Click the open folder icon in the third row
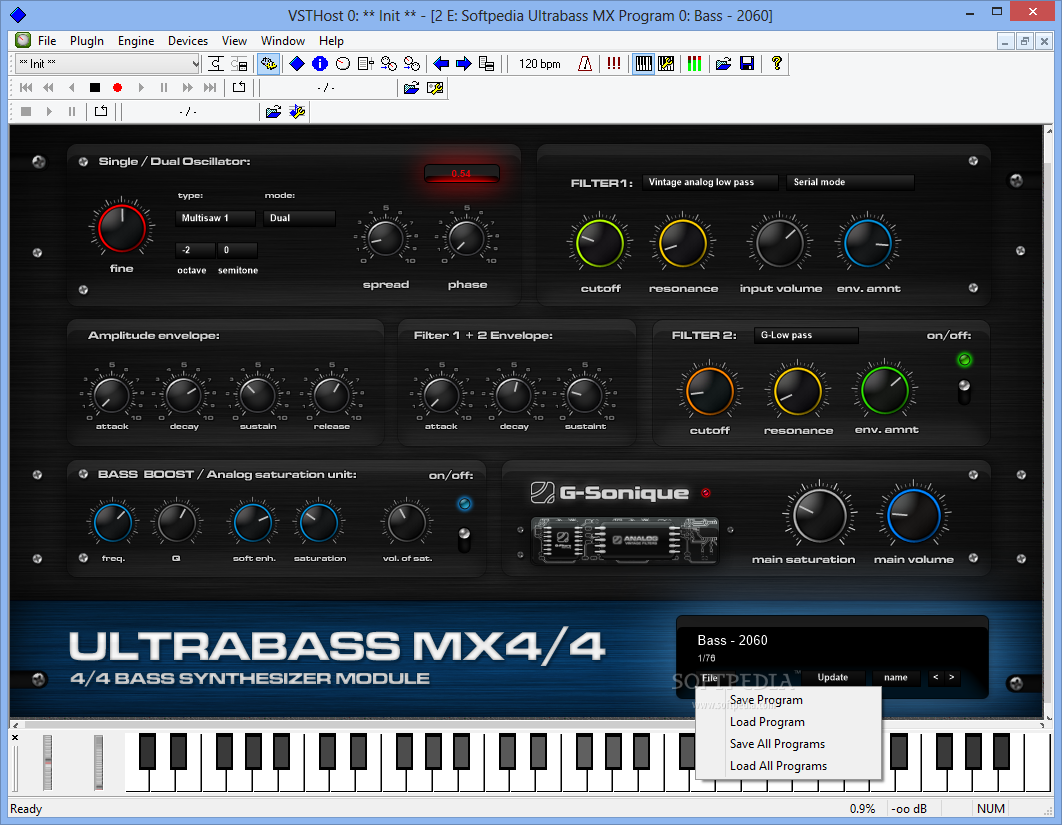1062x825 pixels. 273,112
